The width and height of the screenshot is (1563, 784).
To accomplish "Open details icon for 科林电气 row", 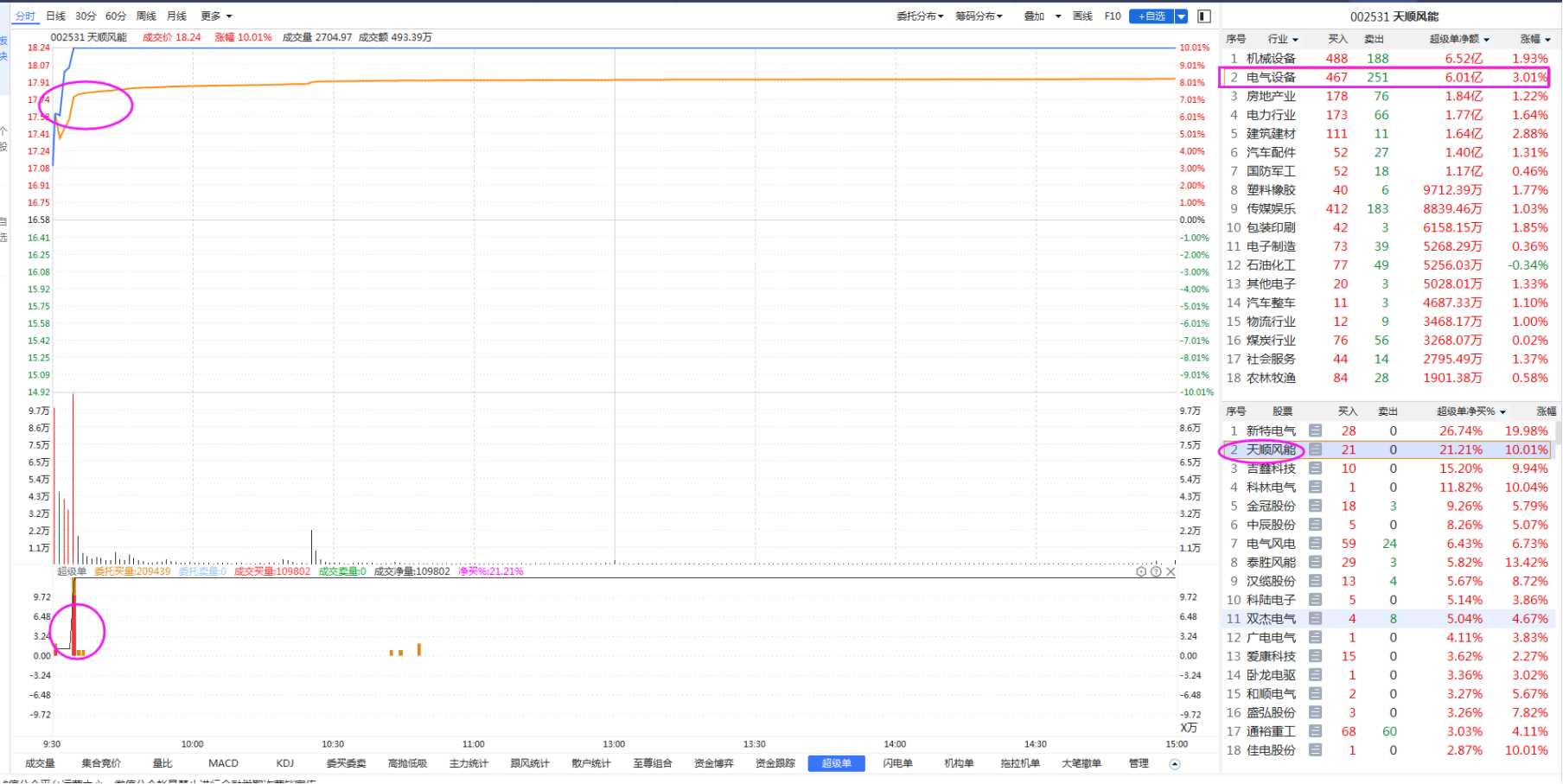I will pos(1315,487).
